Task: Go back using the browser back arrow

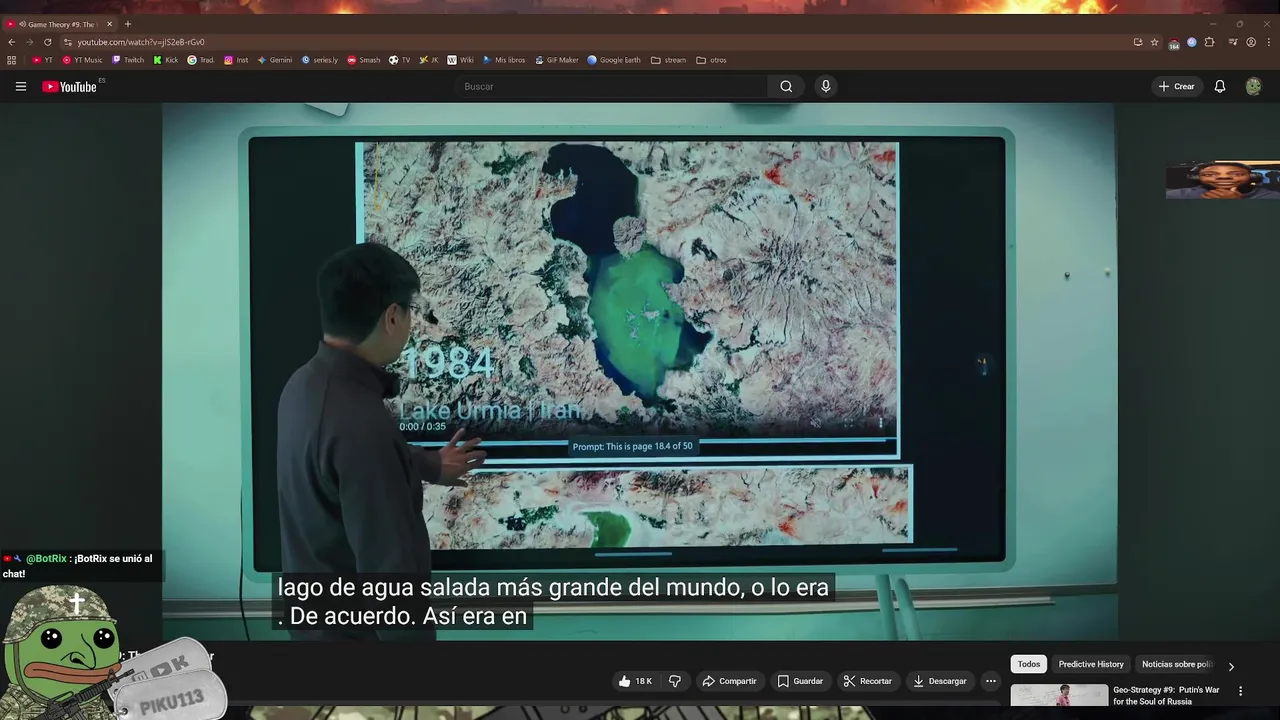Action: pyautogui.click(x=11, y=42)
